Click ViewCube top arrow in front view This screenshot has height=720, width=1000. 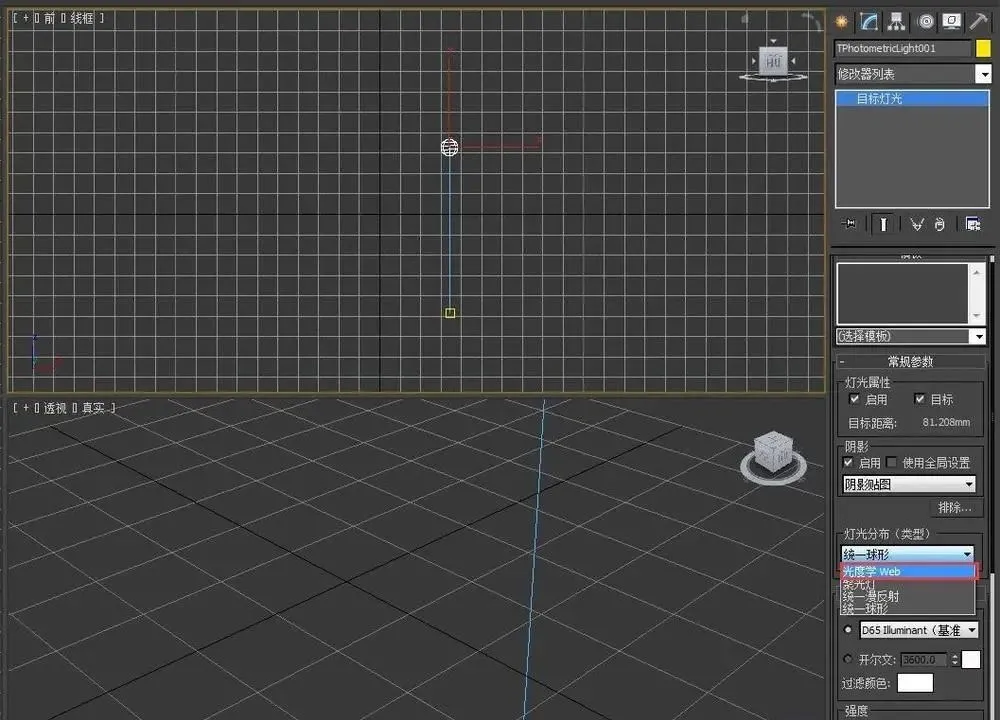[774, 42]
